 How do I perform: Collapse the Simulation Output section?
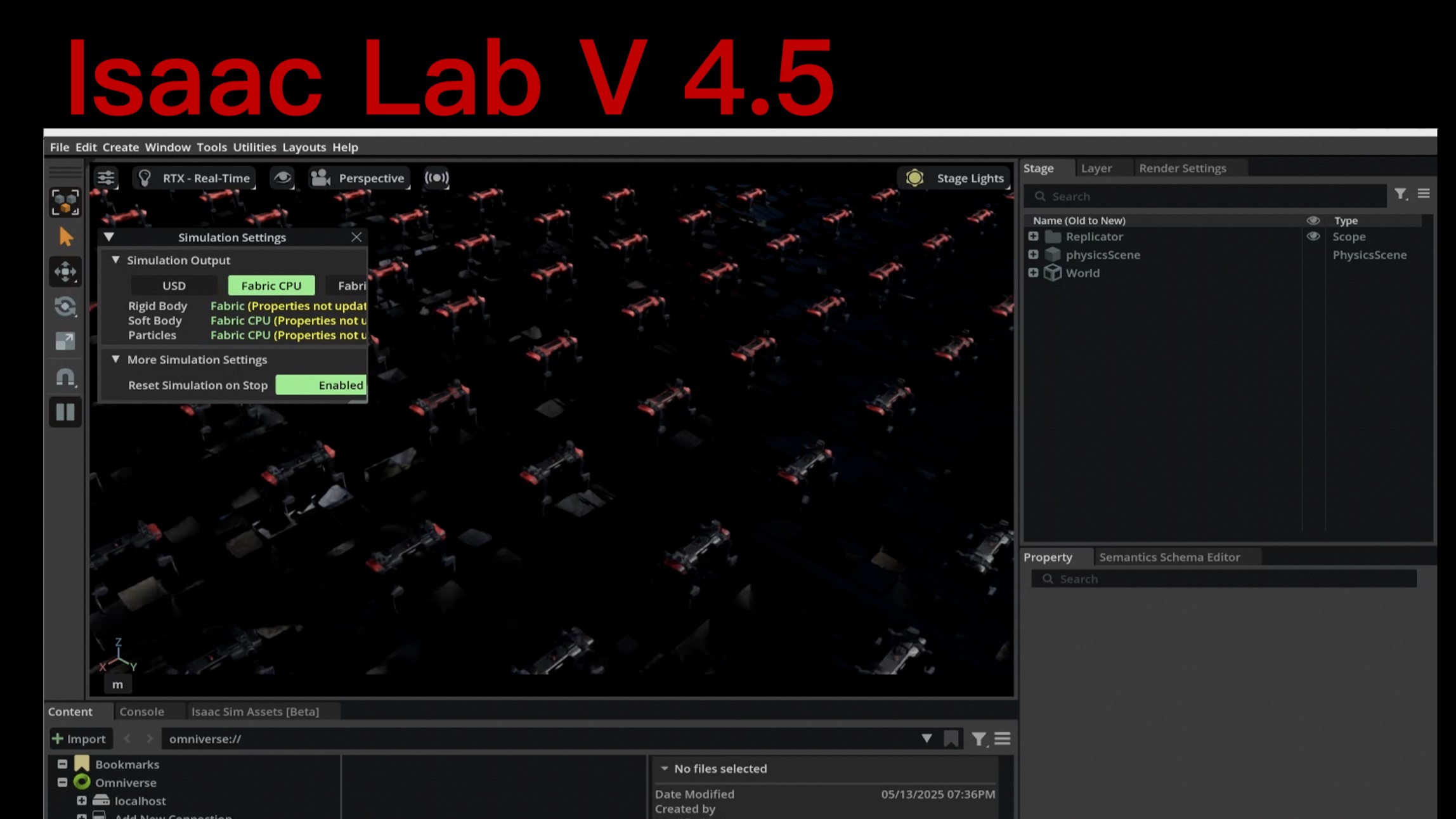click(115, 260)
